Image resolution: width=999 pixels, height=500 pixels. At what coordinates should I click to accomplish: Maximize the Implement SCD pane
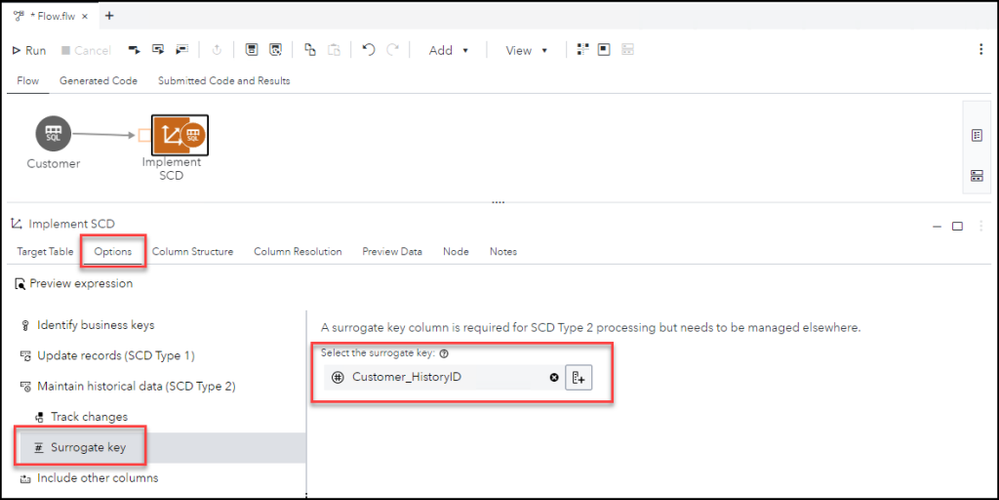point(957,226)
